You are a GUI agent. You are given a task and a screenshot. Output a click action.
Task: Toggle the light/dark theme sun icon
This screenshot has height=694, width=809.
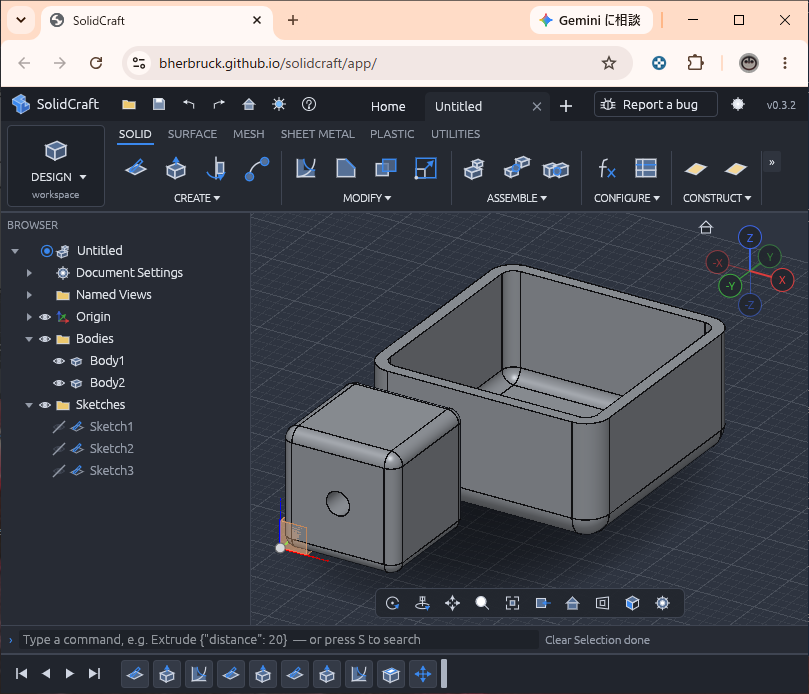click(x=279, y=104)
